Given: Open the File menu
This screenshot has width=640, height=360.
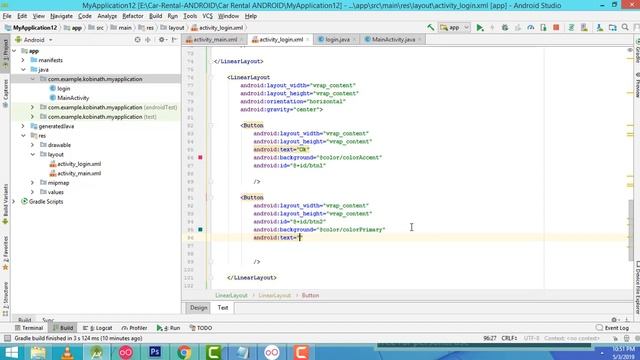Looking at the screenshot, I should pos(7,16).
